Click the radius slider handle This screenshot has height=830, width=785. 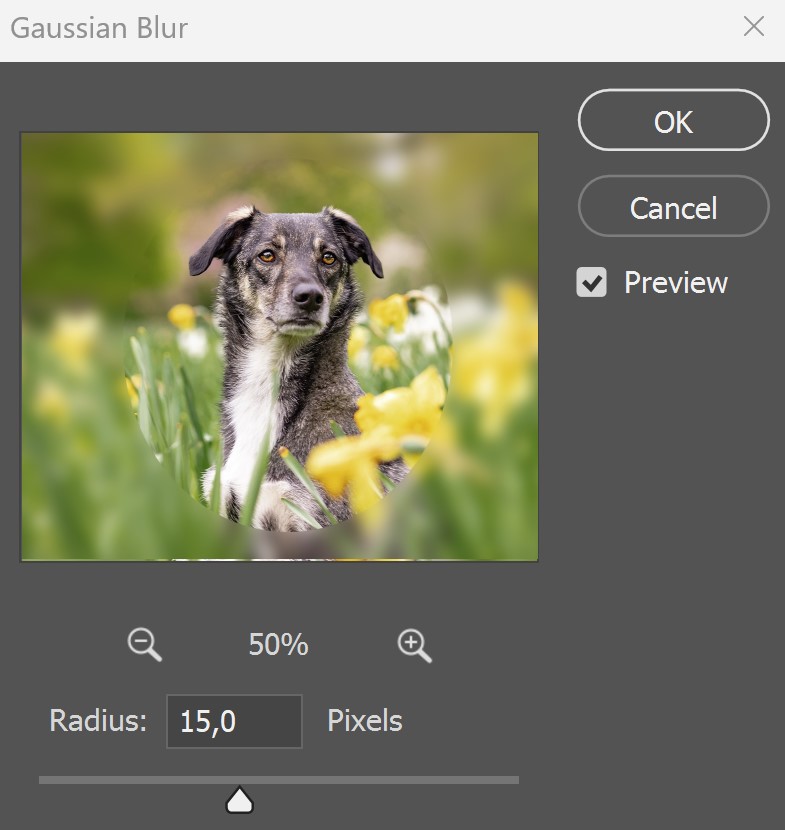[240, 800]
